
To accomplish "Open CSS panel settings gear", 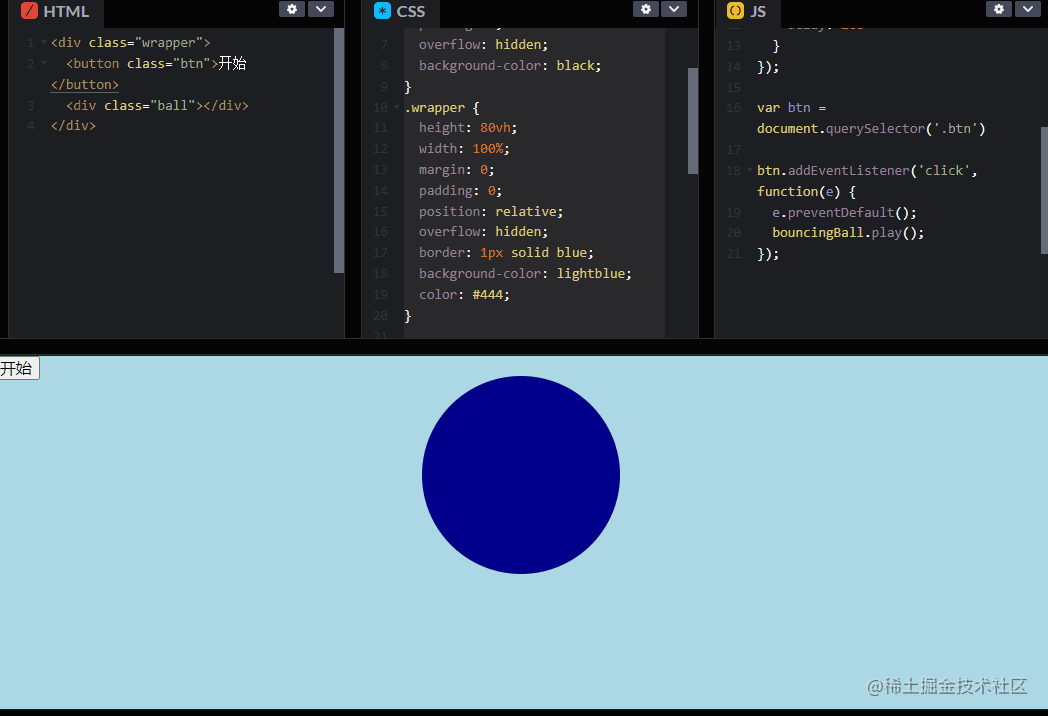I will click(x=646, y=9).
